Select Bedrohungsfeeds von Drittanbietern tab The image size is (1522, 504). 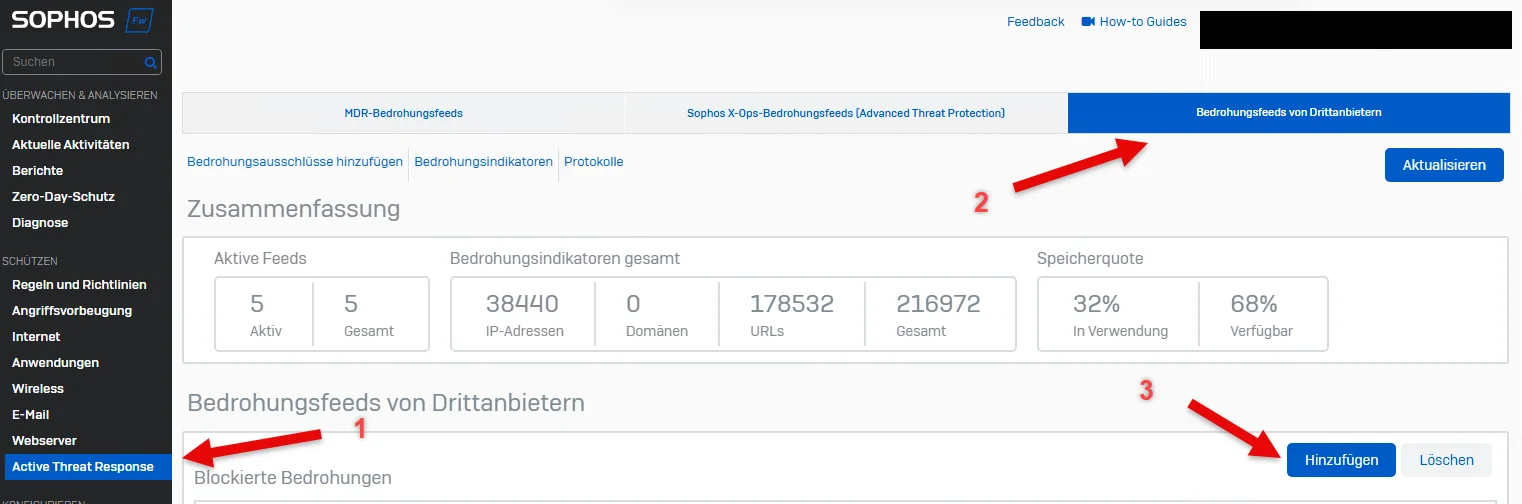coord(1289,113)
